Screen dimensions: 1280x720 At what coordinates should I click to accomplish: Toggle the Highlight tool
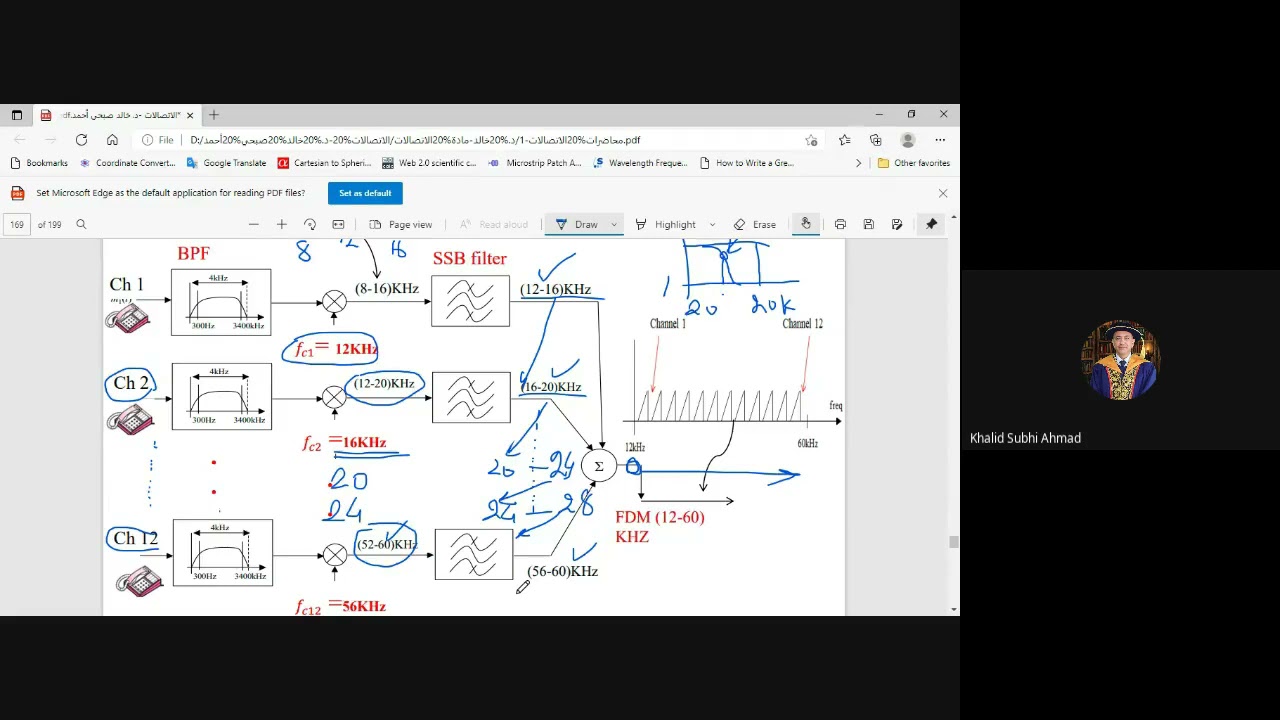665,225
